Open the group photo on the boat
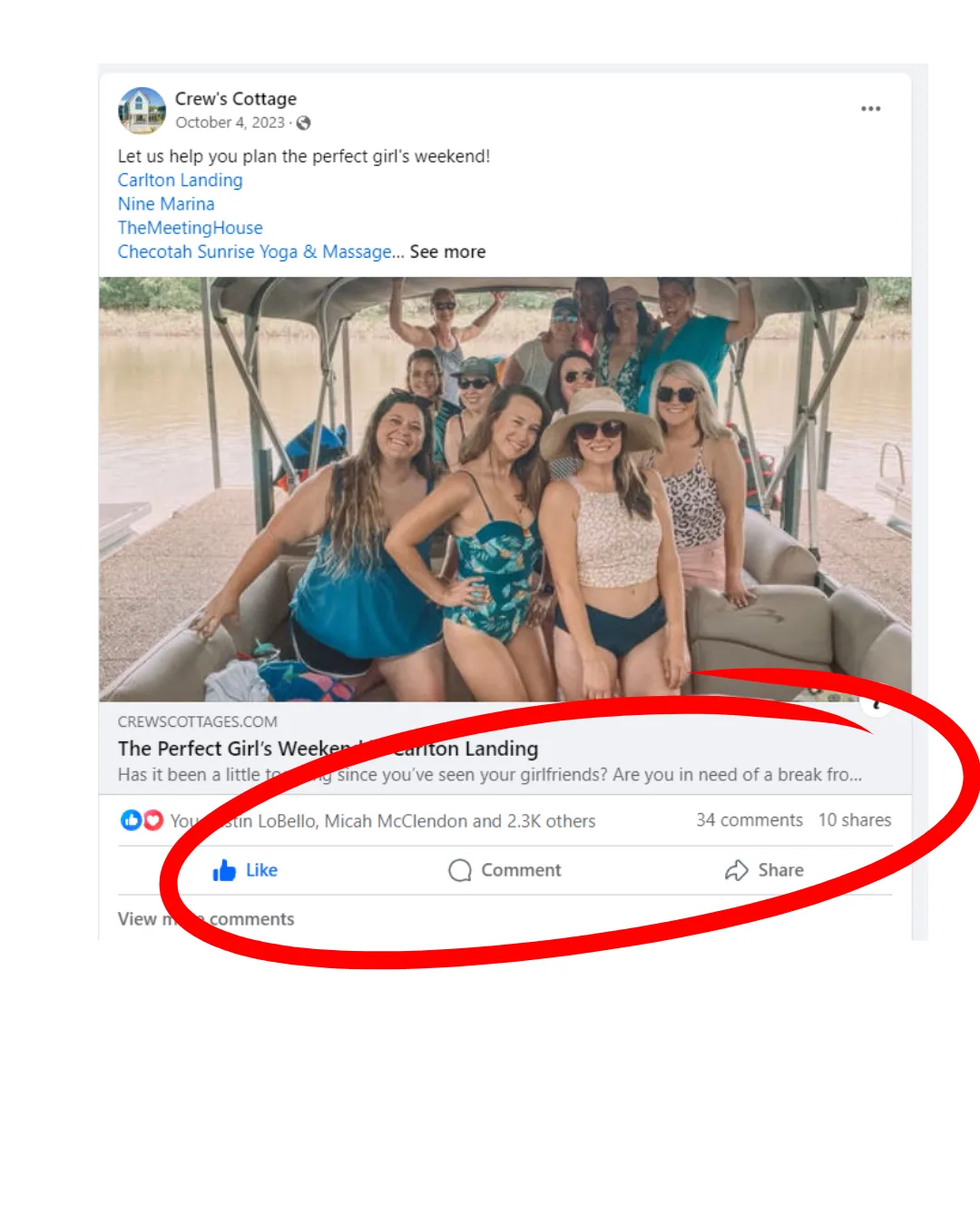Viewport: 980px width, 1225px height. coord(505,489)
